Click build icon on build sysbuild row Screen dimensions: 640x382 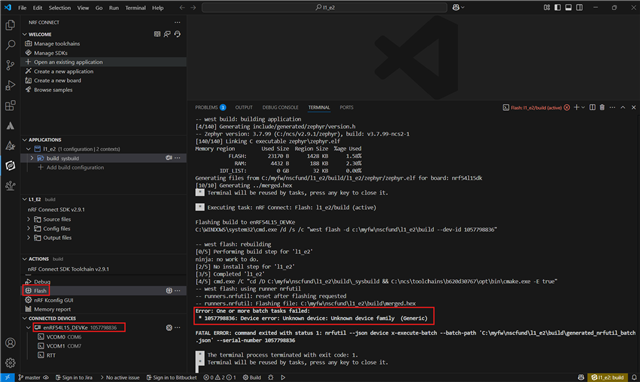[x=169, y=158]
